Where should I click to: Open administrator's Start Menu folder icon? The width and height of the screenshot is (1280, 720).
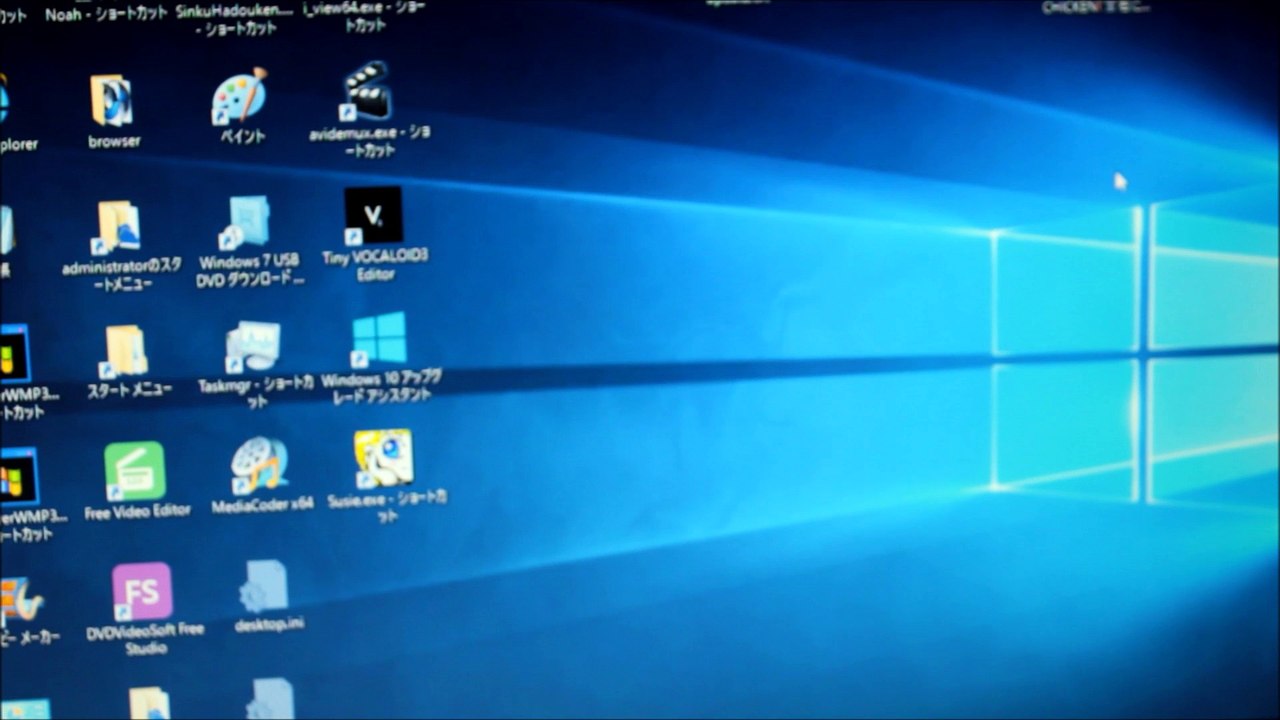[118, 227]
